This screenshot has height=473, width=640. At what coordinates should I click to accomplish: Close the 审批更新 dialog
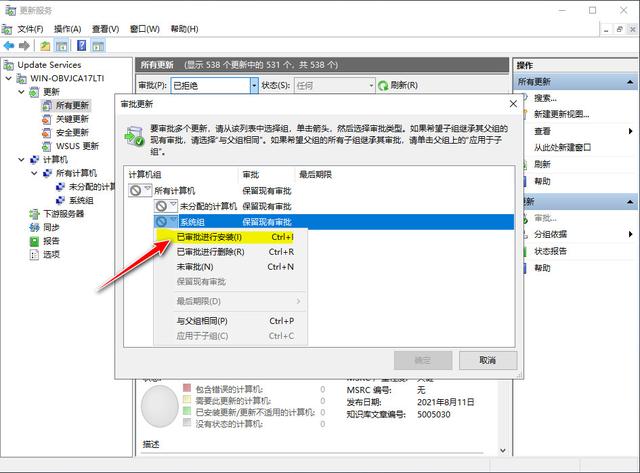click(x=513, y=104)
